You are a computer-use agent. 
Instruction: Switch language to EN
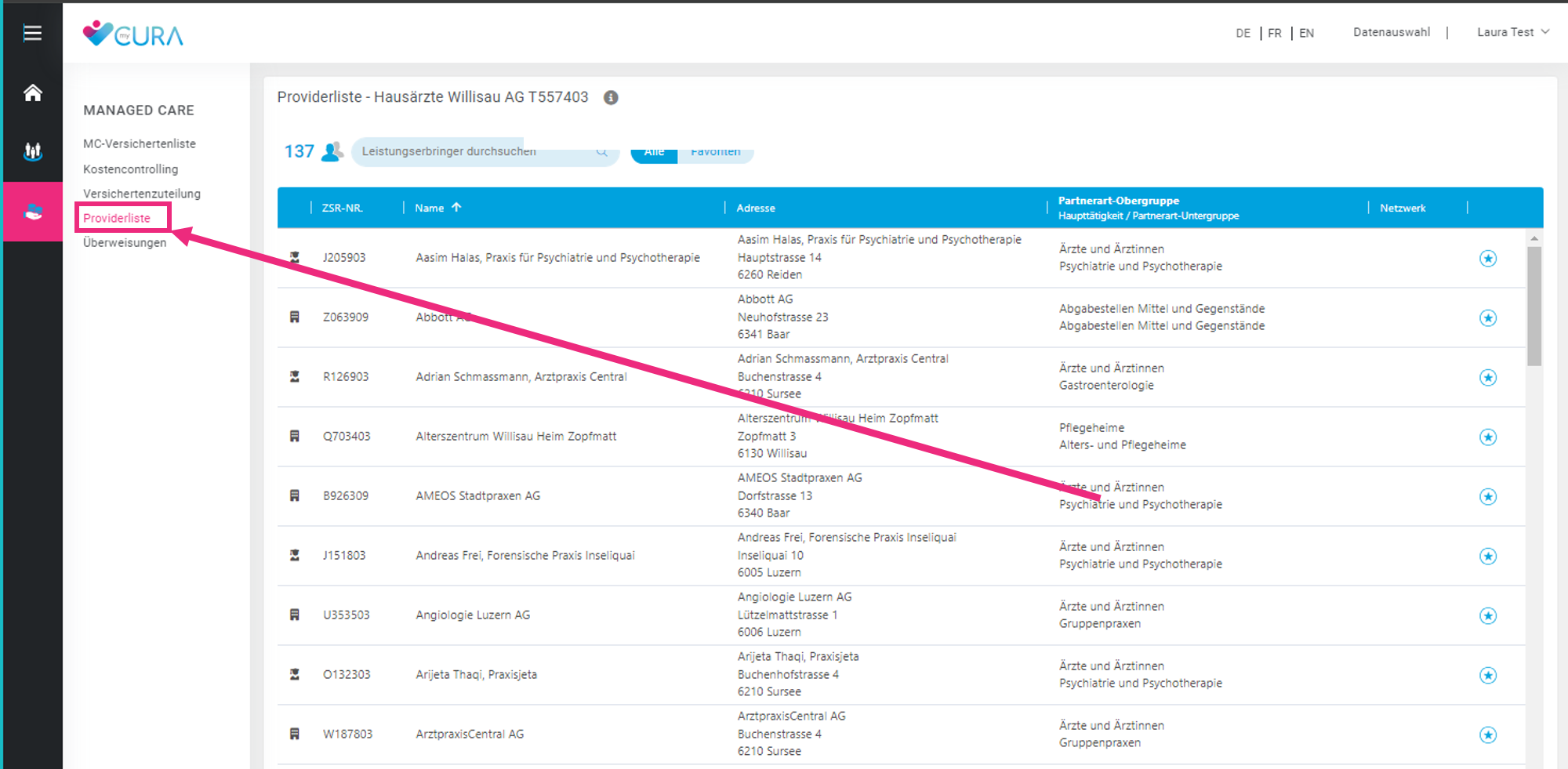pos(1306,33)
